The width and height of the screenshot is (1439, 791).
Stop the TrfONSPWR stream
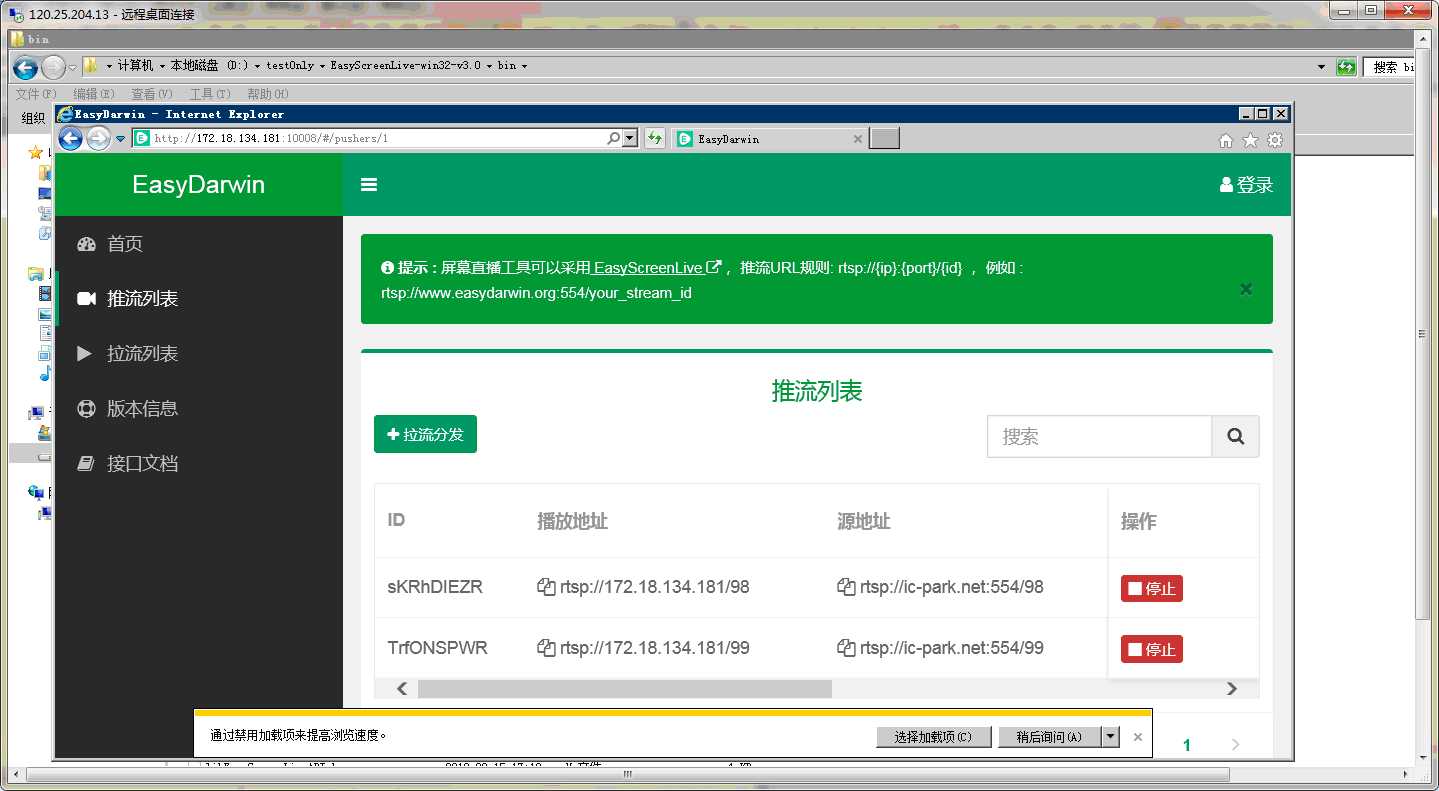coord(1152,649)
